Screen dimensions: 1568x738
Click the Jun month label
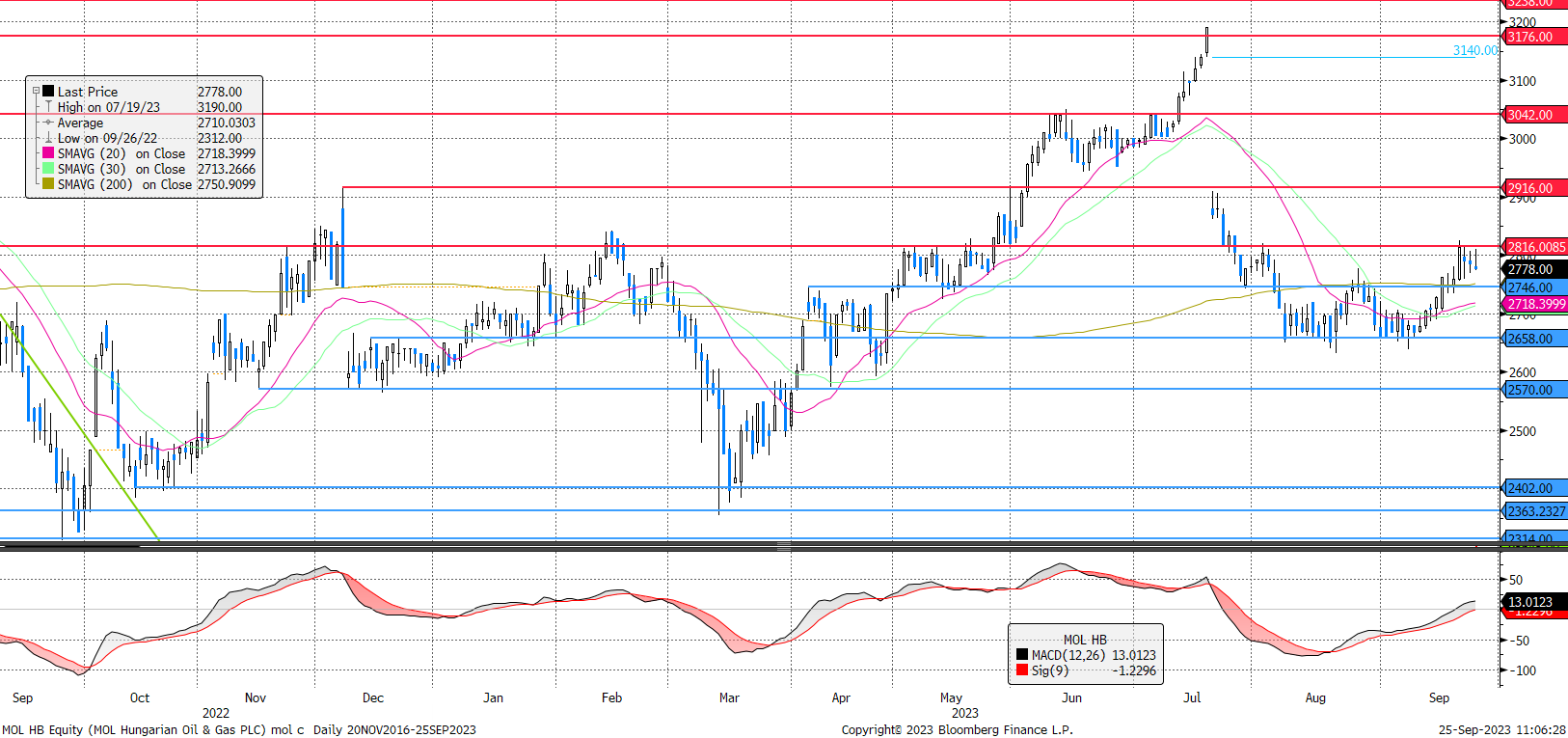click(x=1071, y=697)
